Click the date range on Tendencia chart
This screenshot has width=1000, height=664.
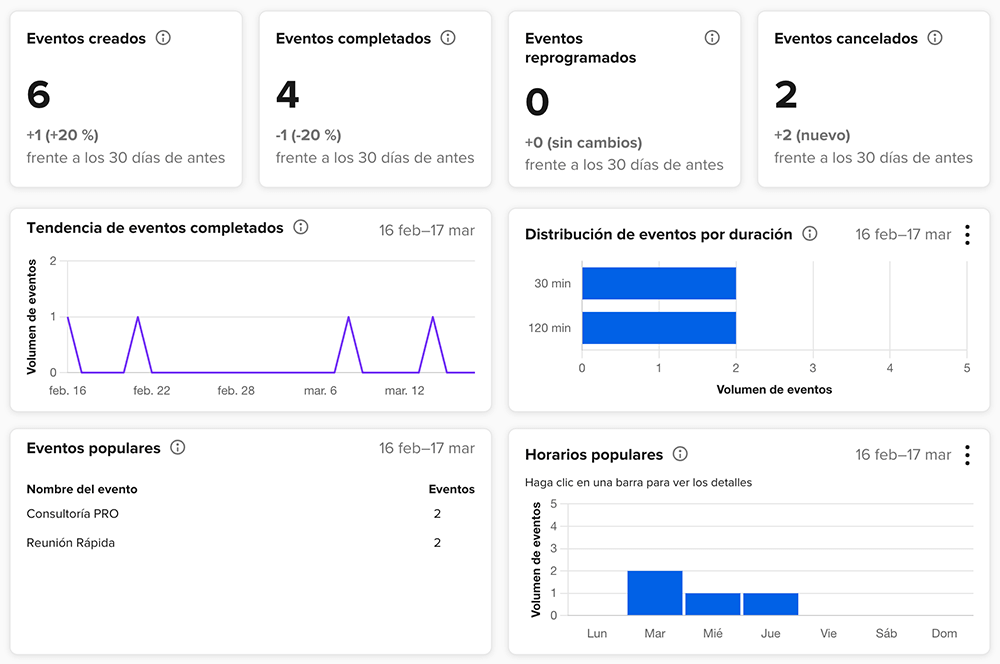click(427, 230)
